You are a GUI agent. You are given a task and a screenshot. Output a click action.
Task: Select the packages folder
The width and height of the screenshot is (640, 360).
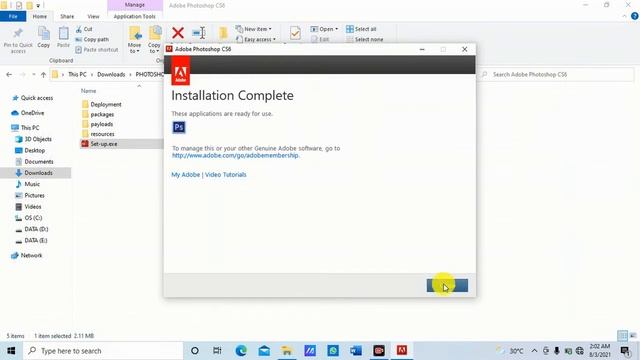click(x=98, y=115)
